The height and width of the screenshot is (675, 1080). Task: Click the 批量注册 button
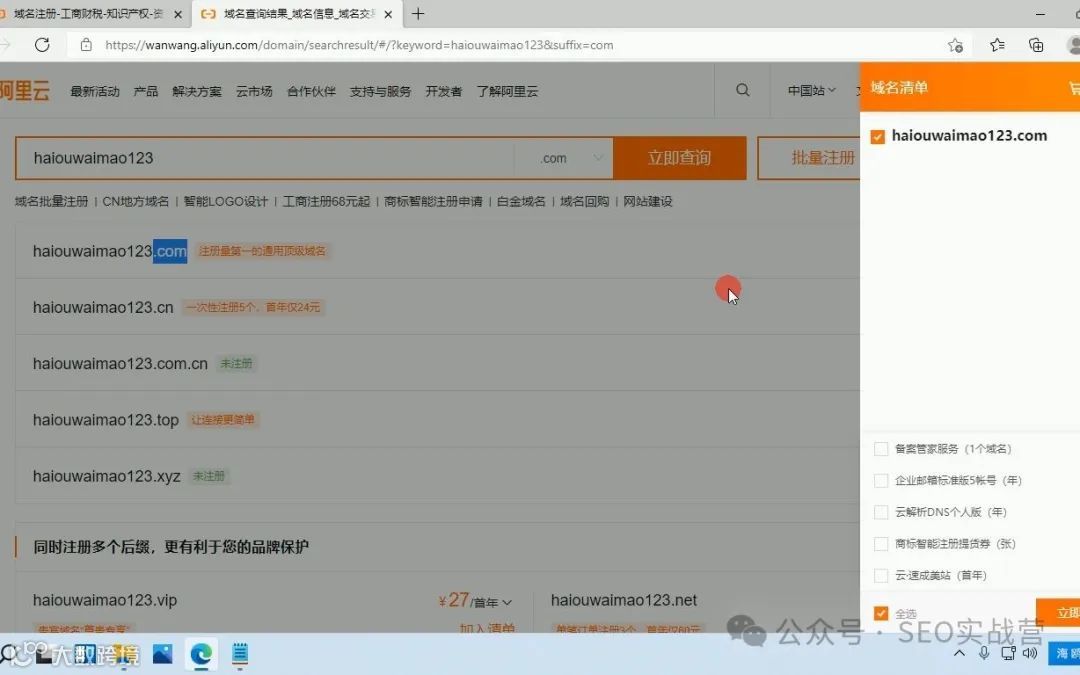(809, 158)
